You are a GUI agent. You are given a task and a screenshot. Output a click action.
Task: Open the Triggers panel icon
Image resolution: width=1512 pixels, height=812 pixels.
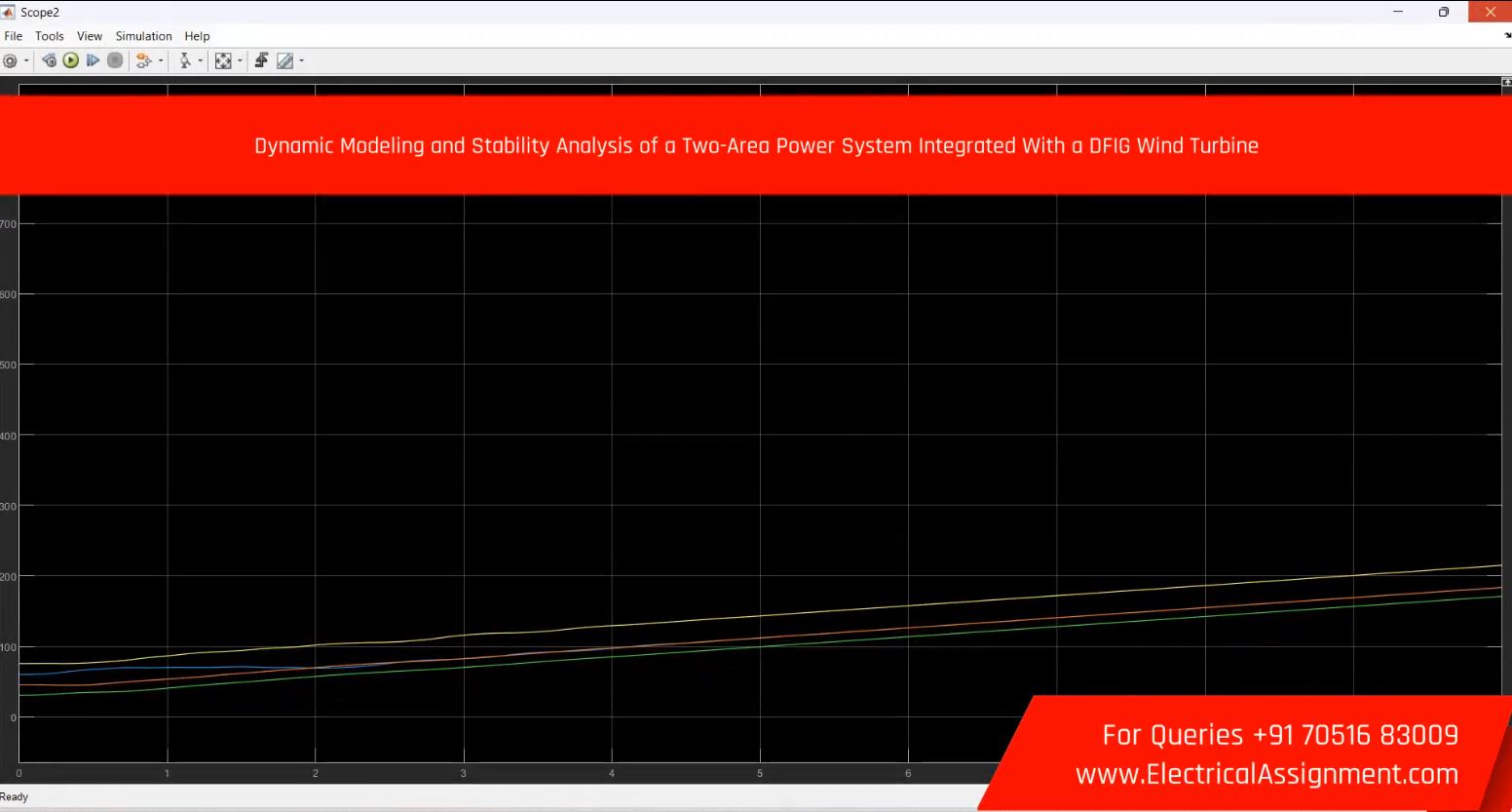(x=261, y=60)
